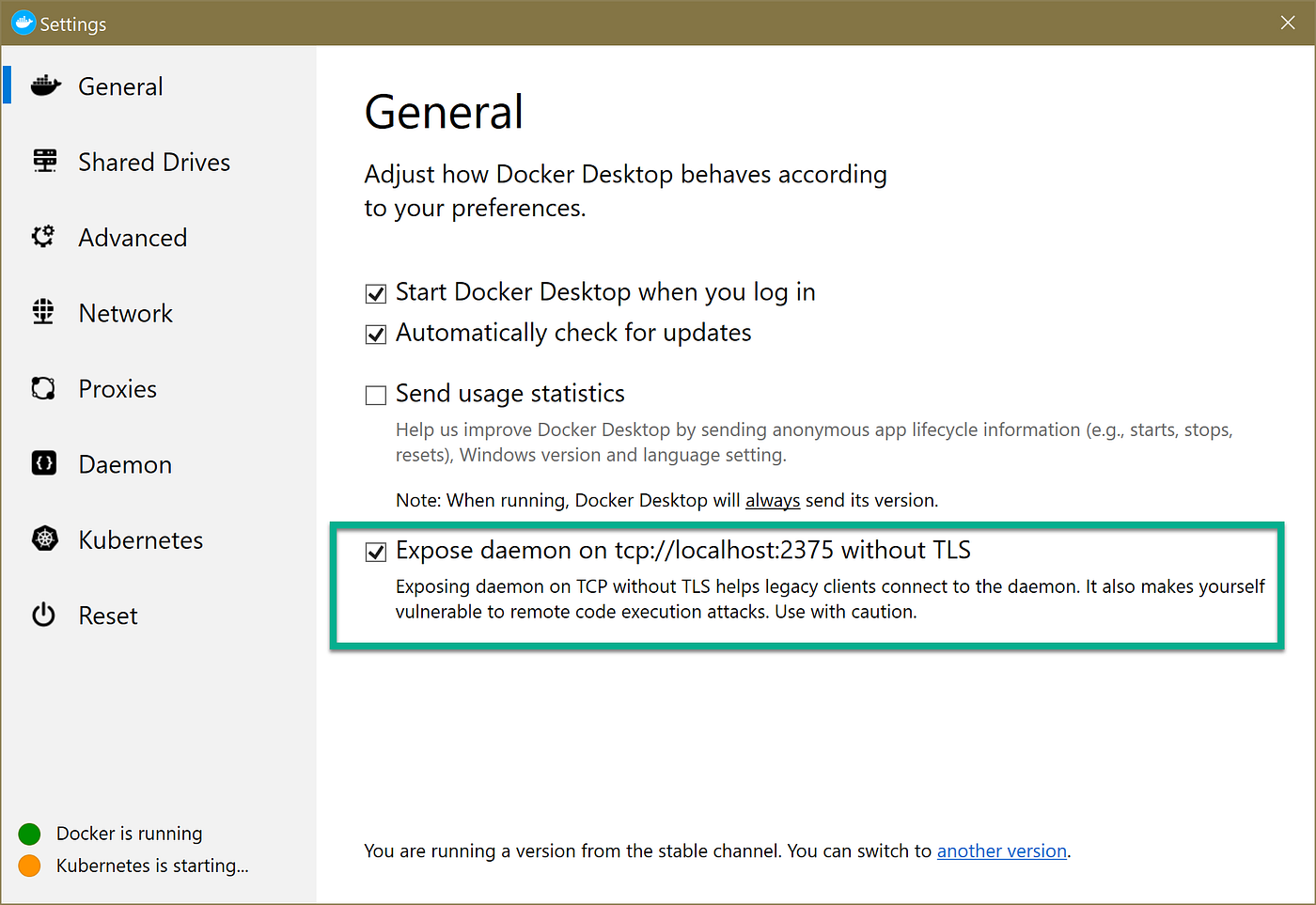
Task: Click the Shared Drives server icon
Action: tap(44, 161)
